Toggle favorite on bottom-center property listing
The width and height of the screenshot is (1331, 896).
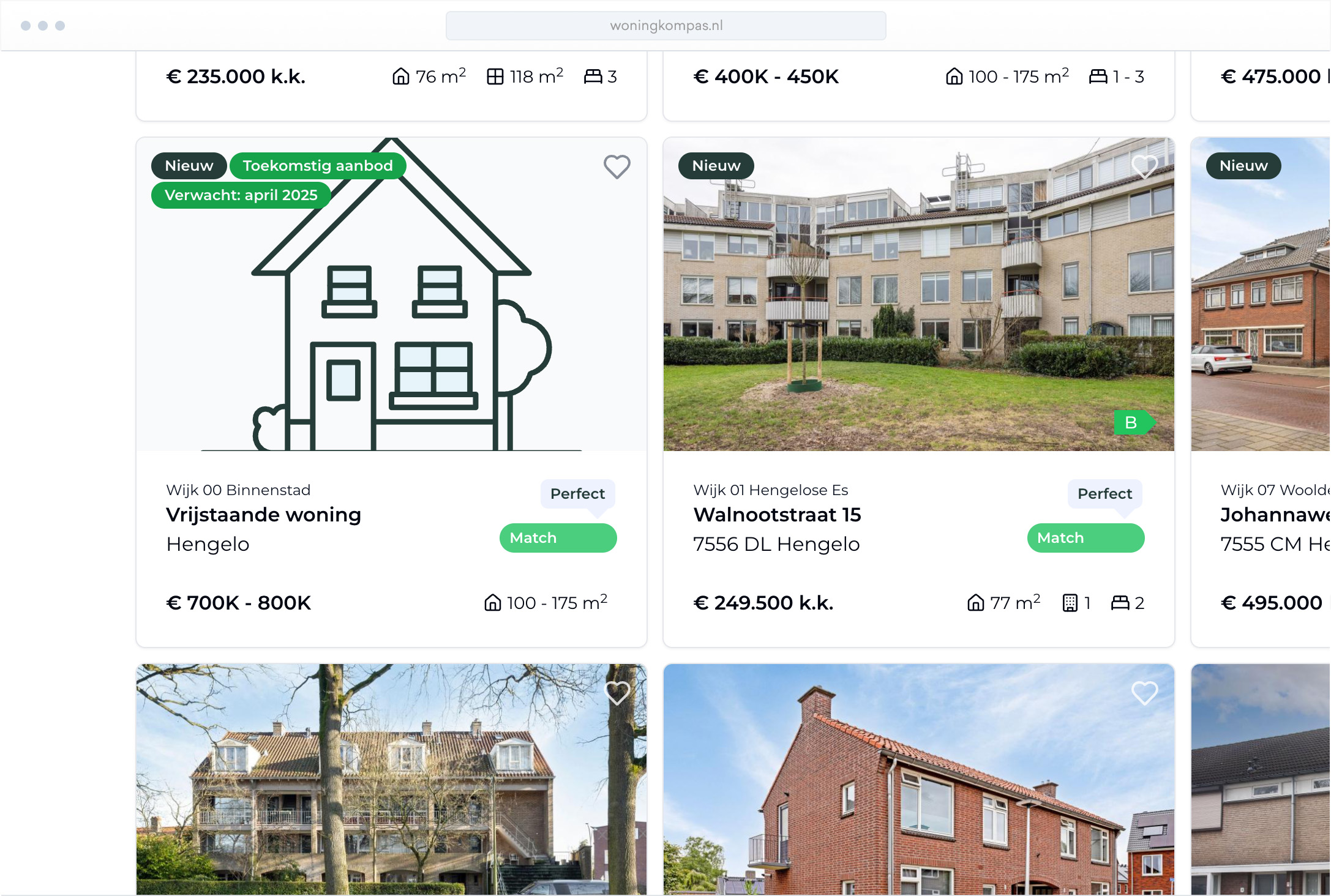click(x=1145, y=692)
